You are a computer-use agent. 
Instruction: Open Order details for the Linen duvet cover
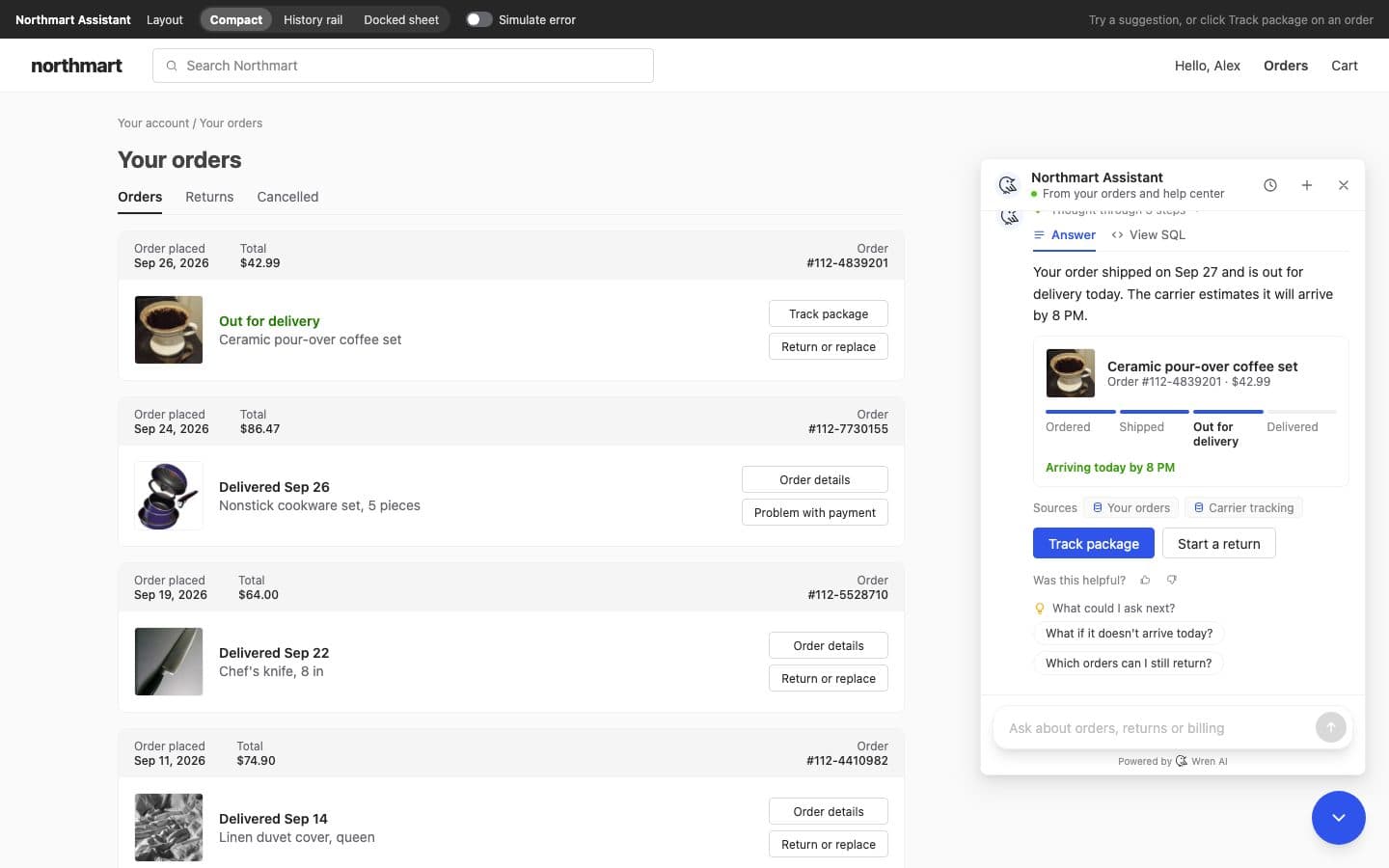[829, 811]
